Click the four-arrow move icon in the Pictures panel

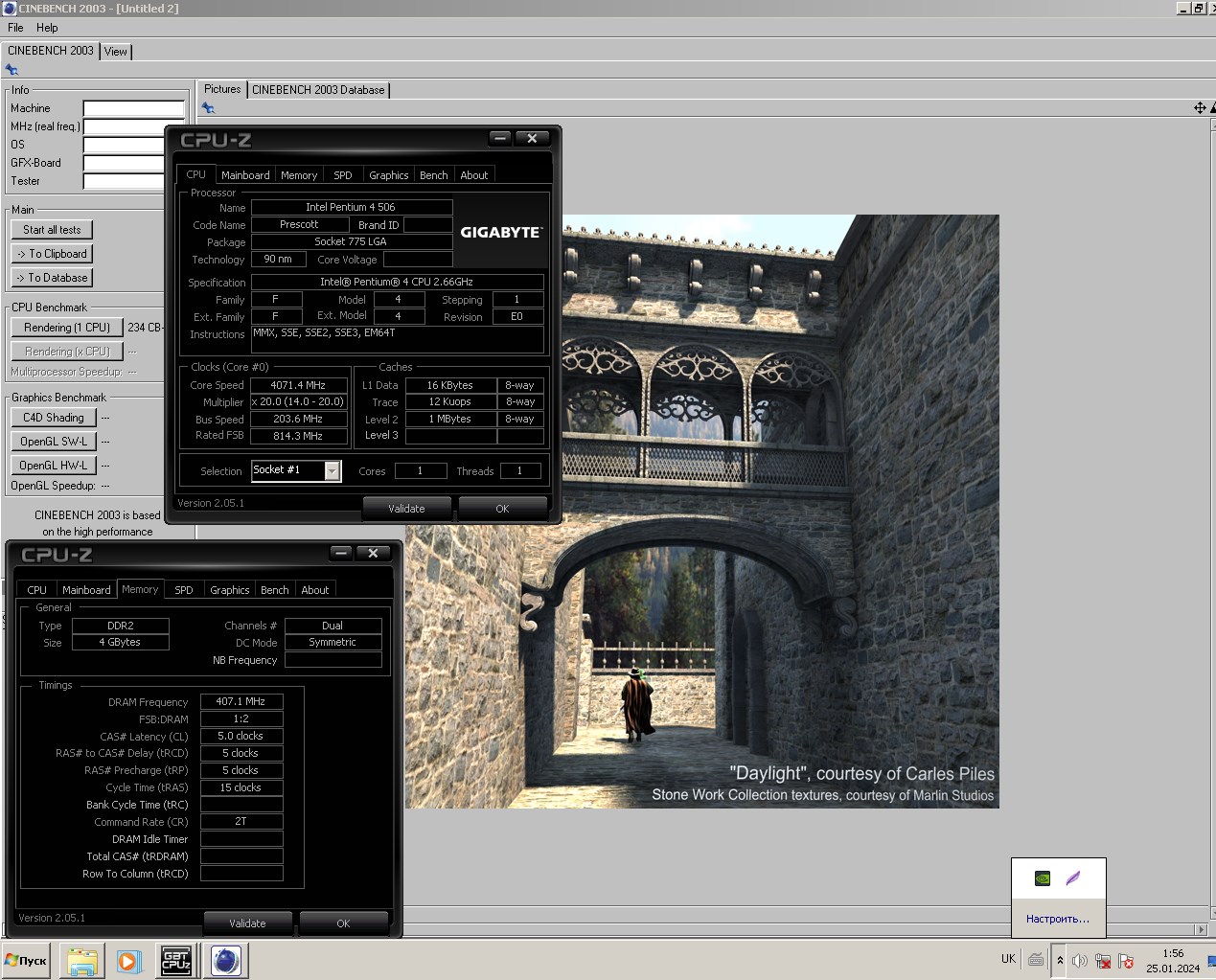(1200, 108)
